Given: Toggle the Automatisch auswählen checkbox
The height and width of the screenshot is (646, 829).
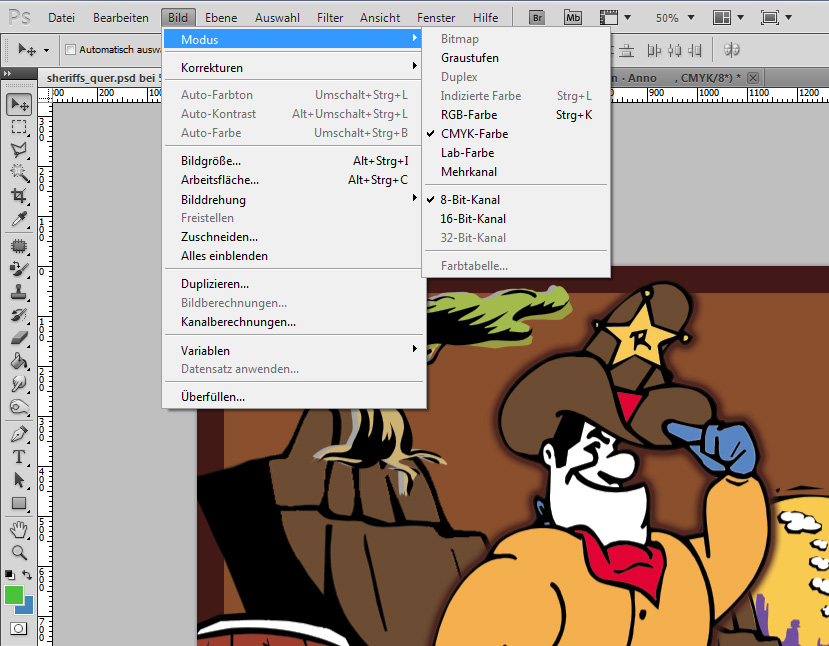Looking at the screenshot, I should click(x=70, y=50).
